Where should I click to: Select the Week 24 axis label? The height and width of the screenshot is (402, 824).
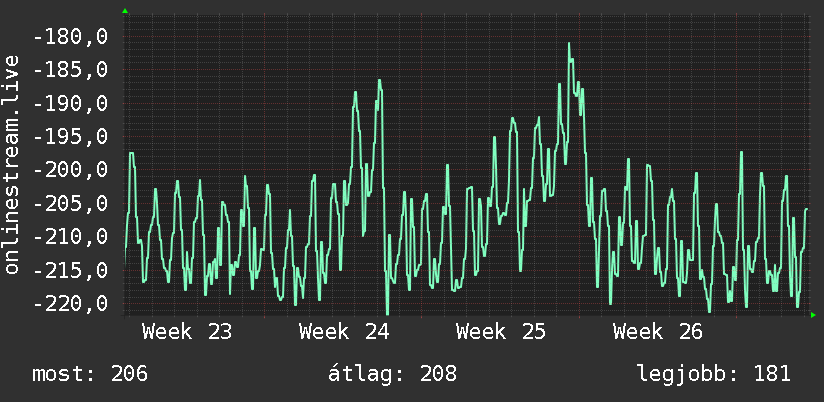click(344, 332)
